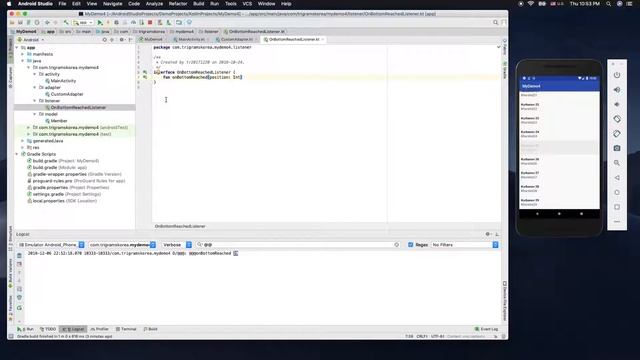Screen dimensions: 640x360
Task: Take an emulator screenshot with the camera icon
Action: coord(617,148)
